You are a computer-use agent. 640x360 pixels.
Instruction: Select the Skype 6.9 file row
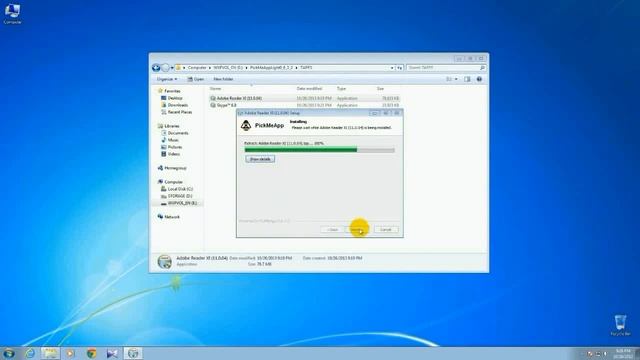click(x=304, y=105)
